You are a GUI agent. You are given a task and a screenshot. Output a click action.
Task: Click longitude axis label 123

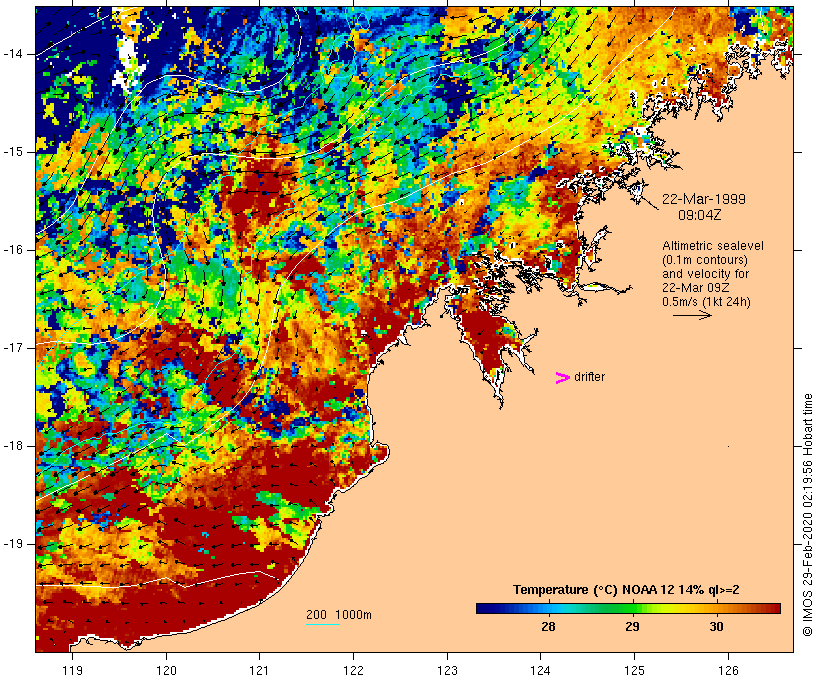point(447,670)
